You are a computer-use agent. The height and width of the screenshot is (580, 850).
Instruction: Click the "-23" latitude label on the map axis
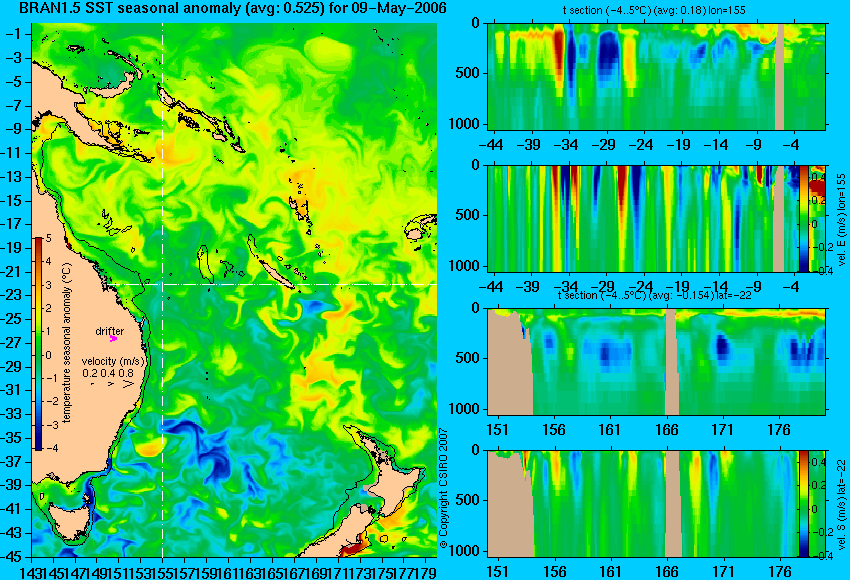click(x=13, y=295)
